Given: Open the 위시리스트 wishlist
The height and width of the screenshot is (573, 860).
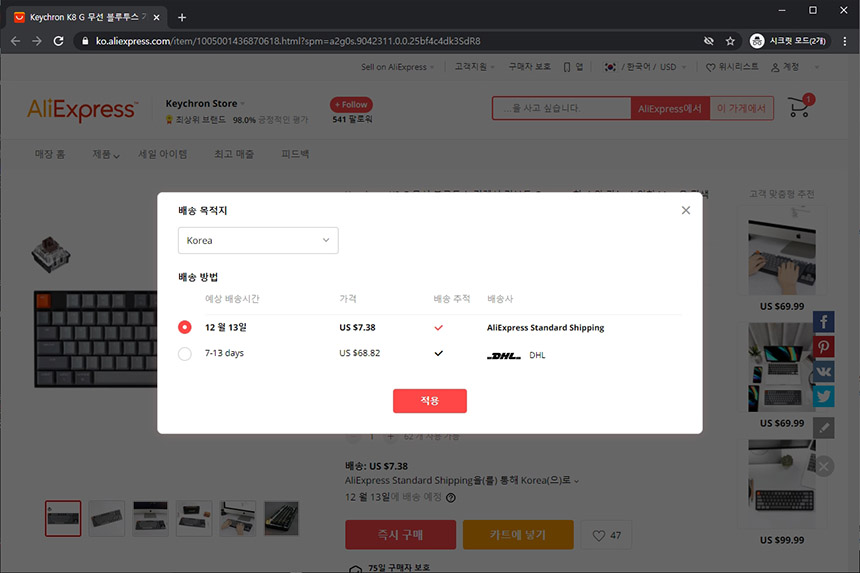Looking at the screenshot, I should 732,67.
